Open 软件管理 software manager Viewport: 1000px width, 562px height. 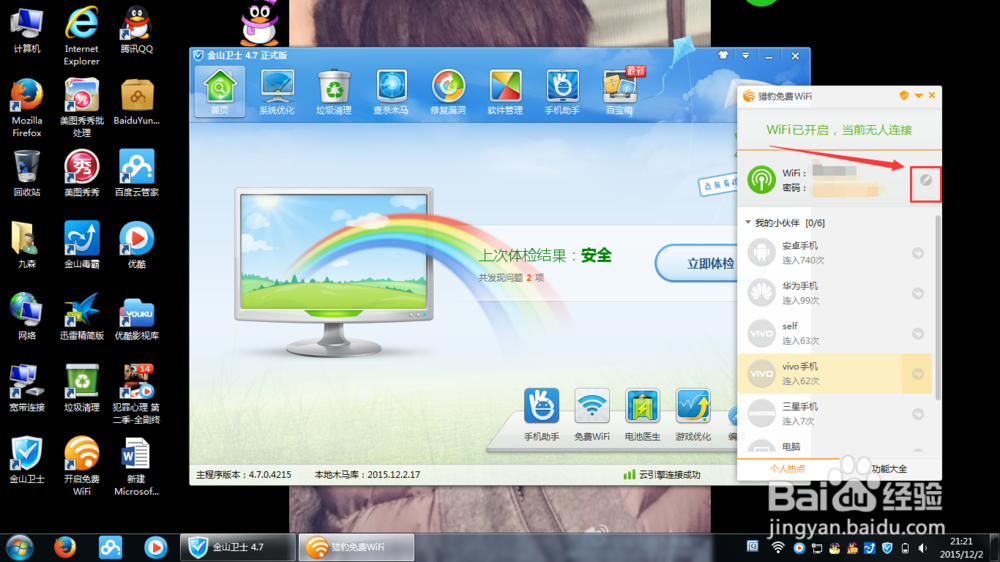point(505,92)
